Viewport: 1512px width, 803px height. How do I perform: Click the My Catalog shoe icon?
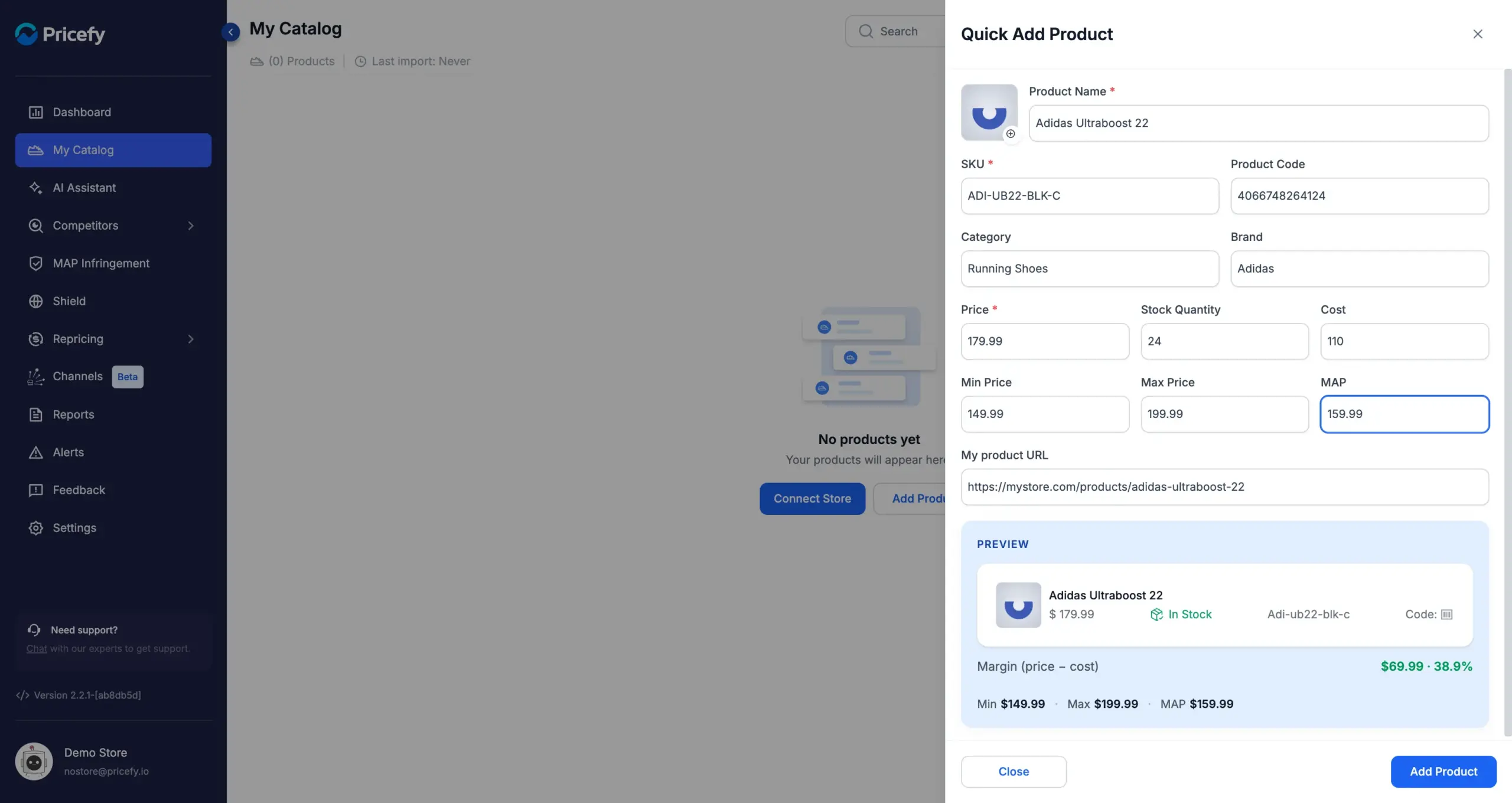pyautogui.click(x=35, y=150)
